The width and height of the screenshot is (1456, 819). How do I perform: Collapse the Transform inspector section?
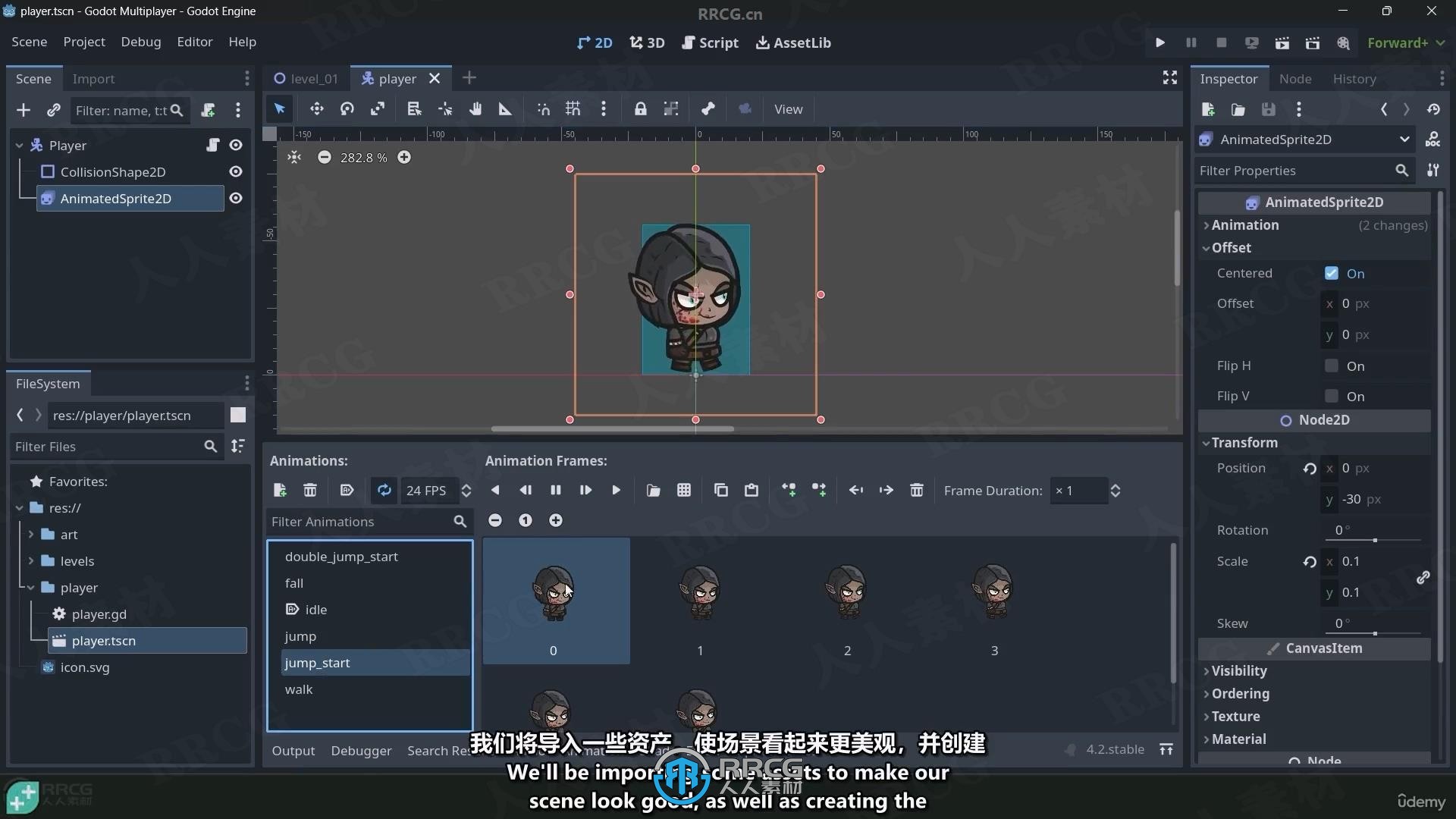point(1241,443)
